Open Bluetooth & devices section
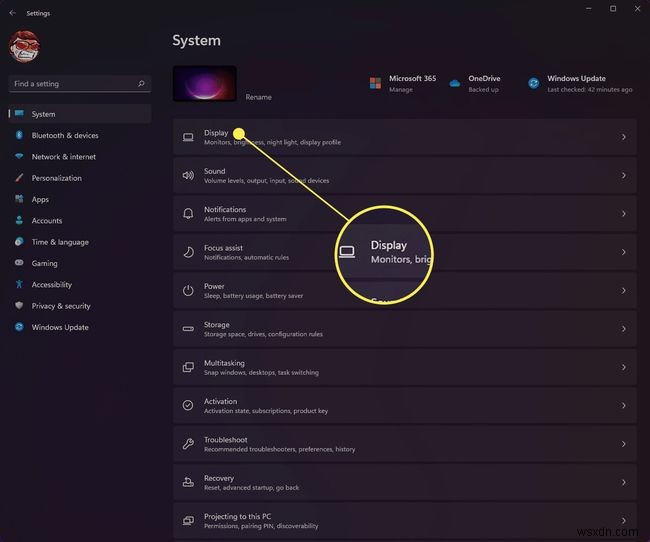Screen dimensions: 650x542 tap(65, 135)
